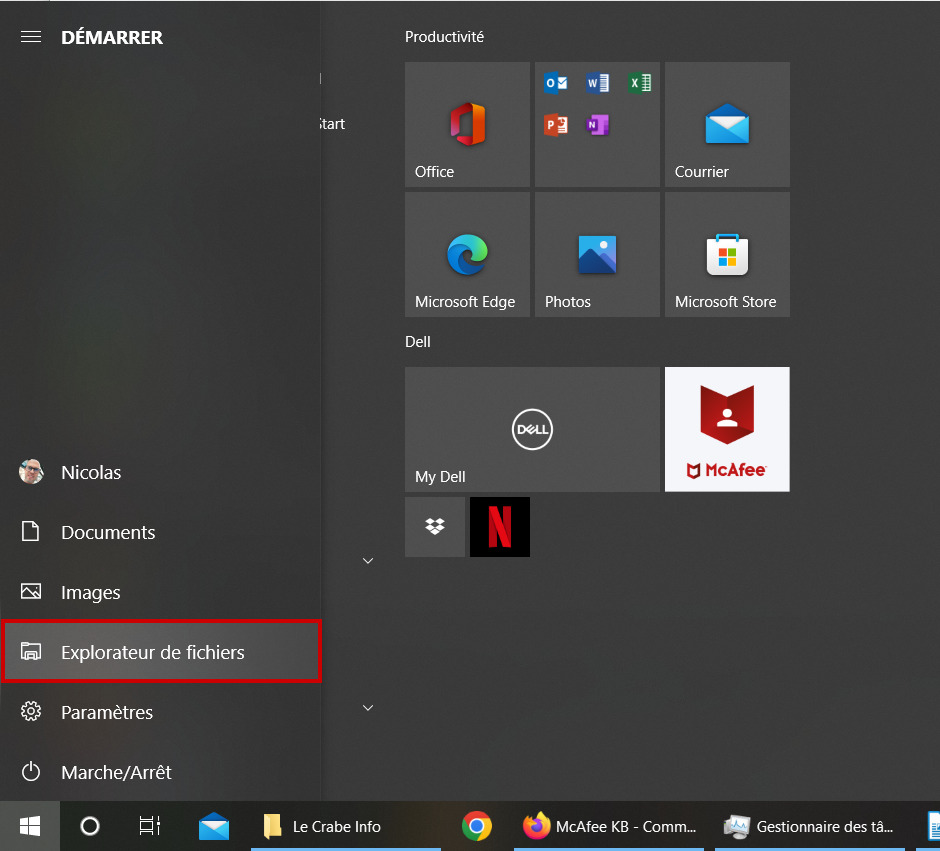
Task: Open the McAfee tile
Action: tap(727, 429)
